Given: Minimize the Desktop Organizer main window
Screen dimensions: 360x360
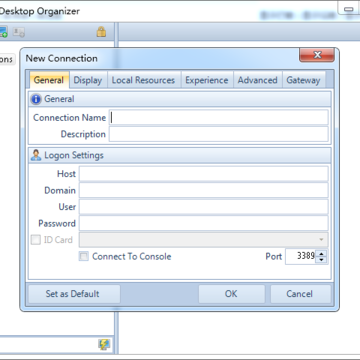Looking at the screenshot, I should tap(349, 8).
